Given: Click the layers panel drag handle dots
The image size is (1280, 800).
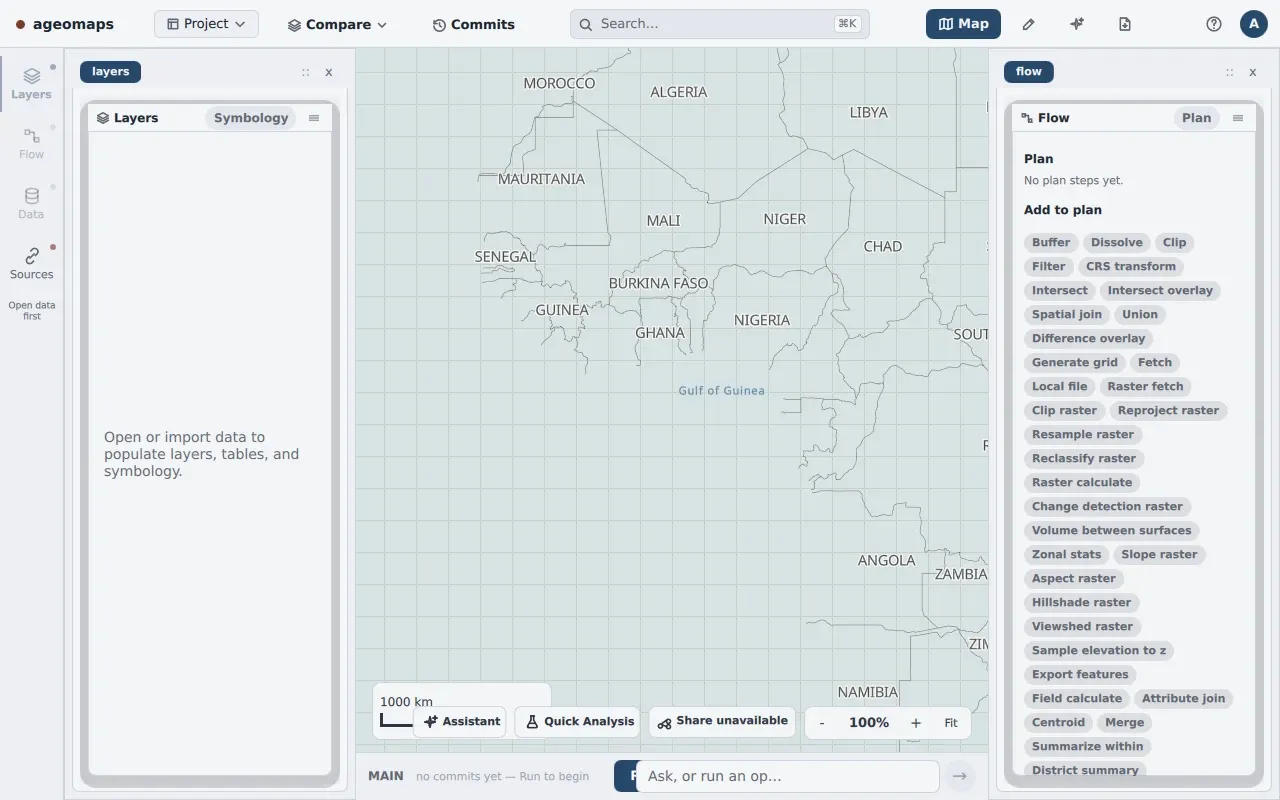Looking at the screenshot, I should pos(305,72).
